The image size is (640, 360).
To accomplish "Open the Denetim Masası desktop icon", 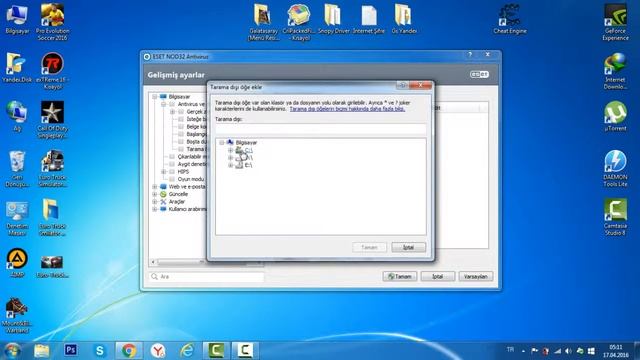I will click(17, 217).
